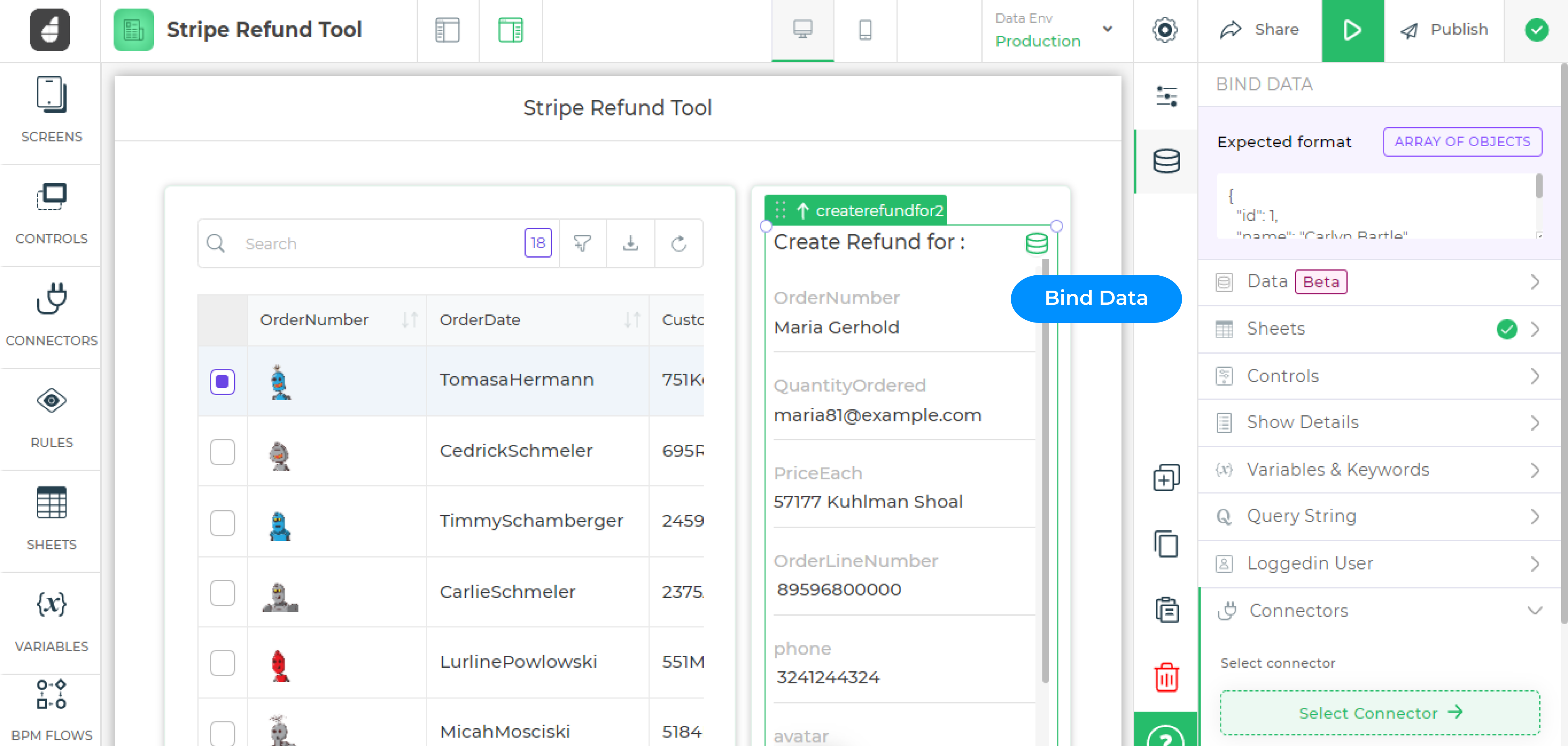Open BPM Flows from the sidebar
The image size is (1568, 746).
click(x=51, y=711)
